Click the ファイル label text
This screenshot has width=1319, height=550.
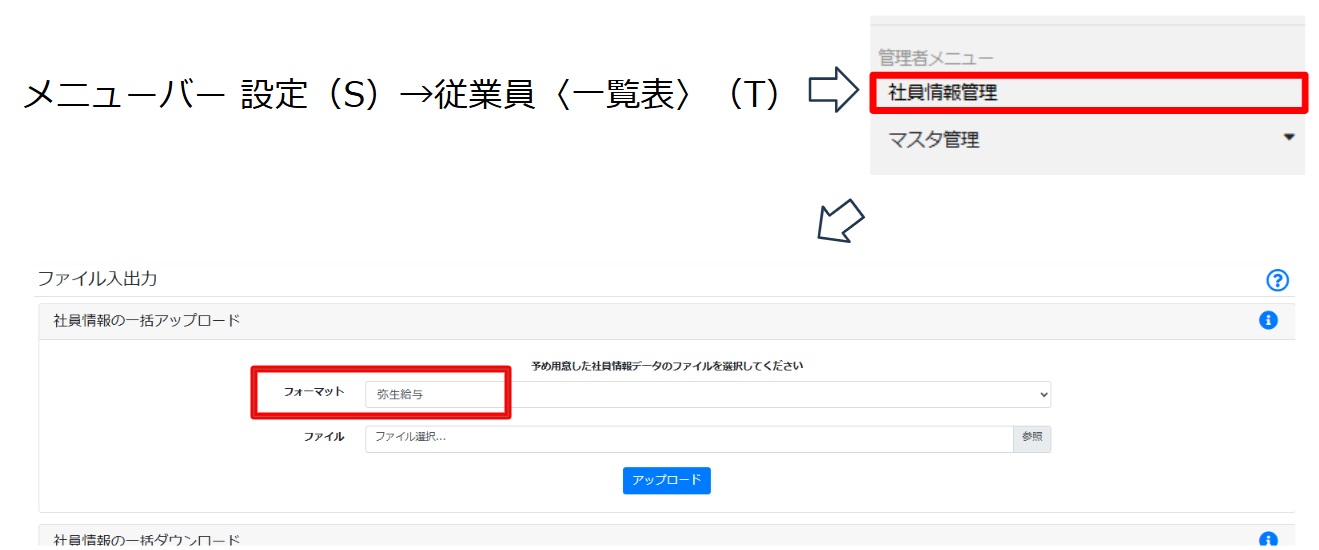click(x=324, y=437)
